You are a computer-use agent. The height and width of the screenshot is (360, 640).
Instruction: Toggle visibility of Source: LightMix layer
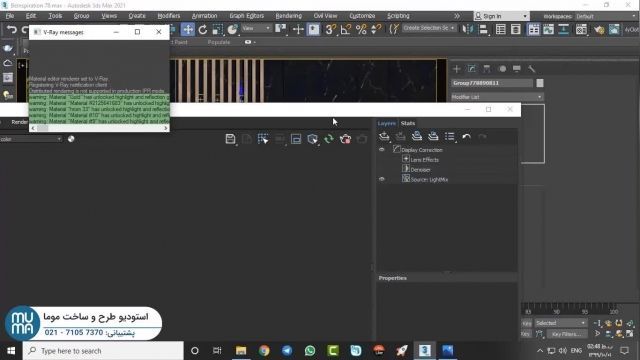tap(382, 179)
